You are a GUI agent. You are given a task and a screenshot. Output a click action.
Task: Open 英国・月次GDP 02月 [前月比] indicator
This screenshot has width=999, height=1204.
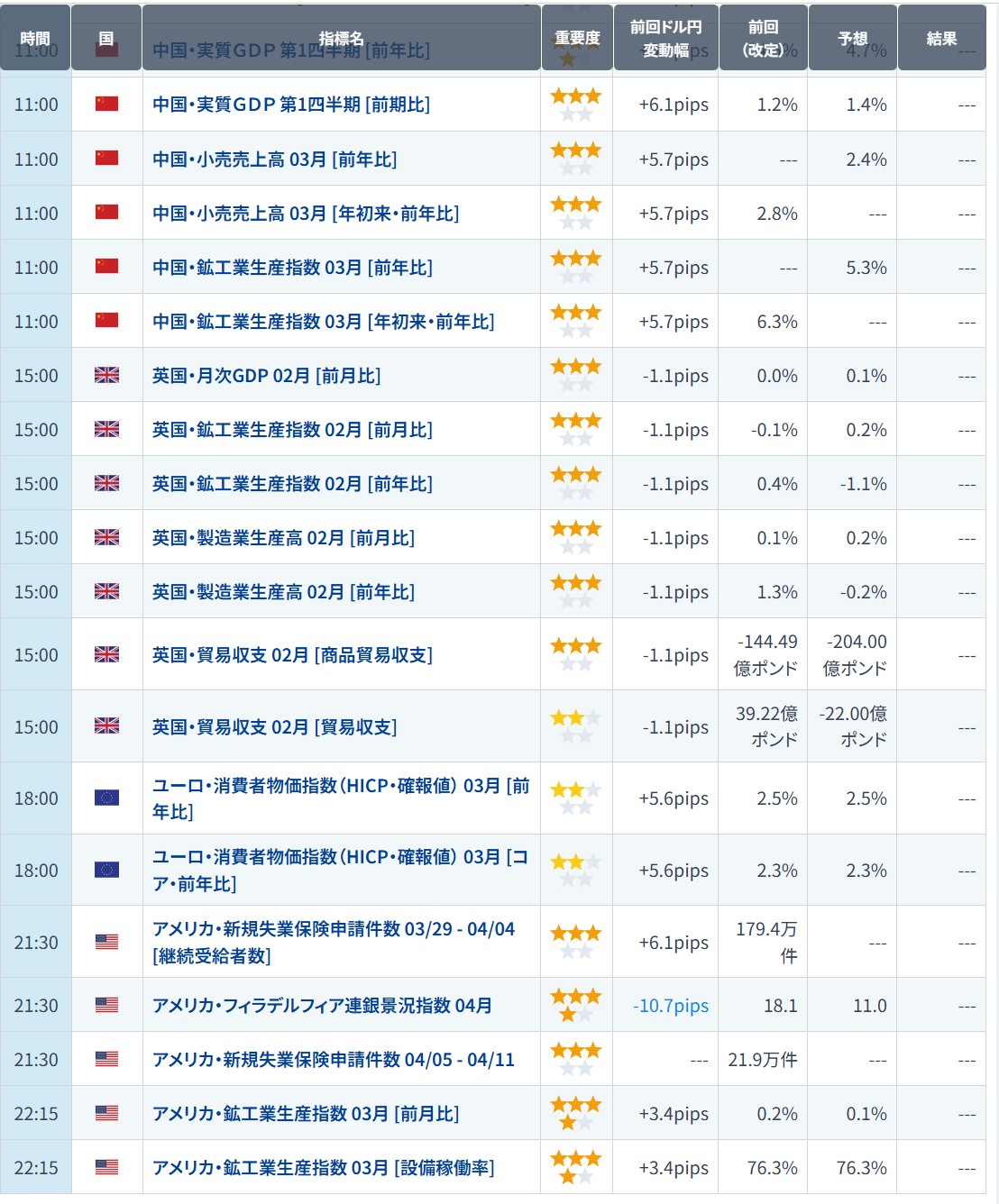point(267,375)
